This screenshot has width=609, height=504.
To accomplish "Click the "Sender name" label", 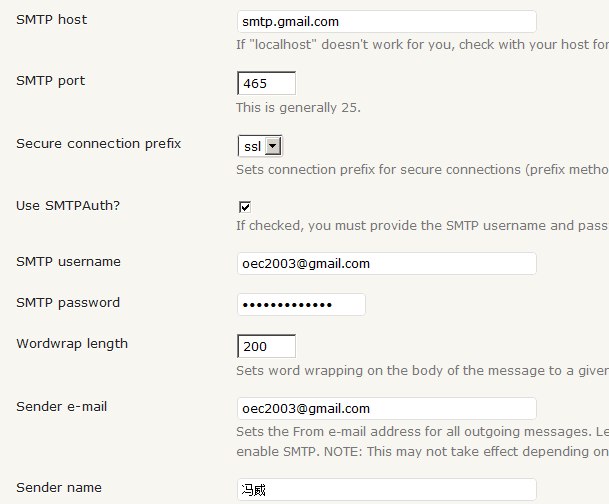I will coord(59,488).
